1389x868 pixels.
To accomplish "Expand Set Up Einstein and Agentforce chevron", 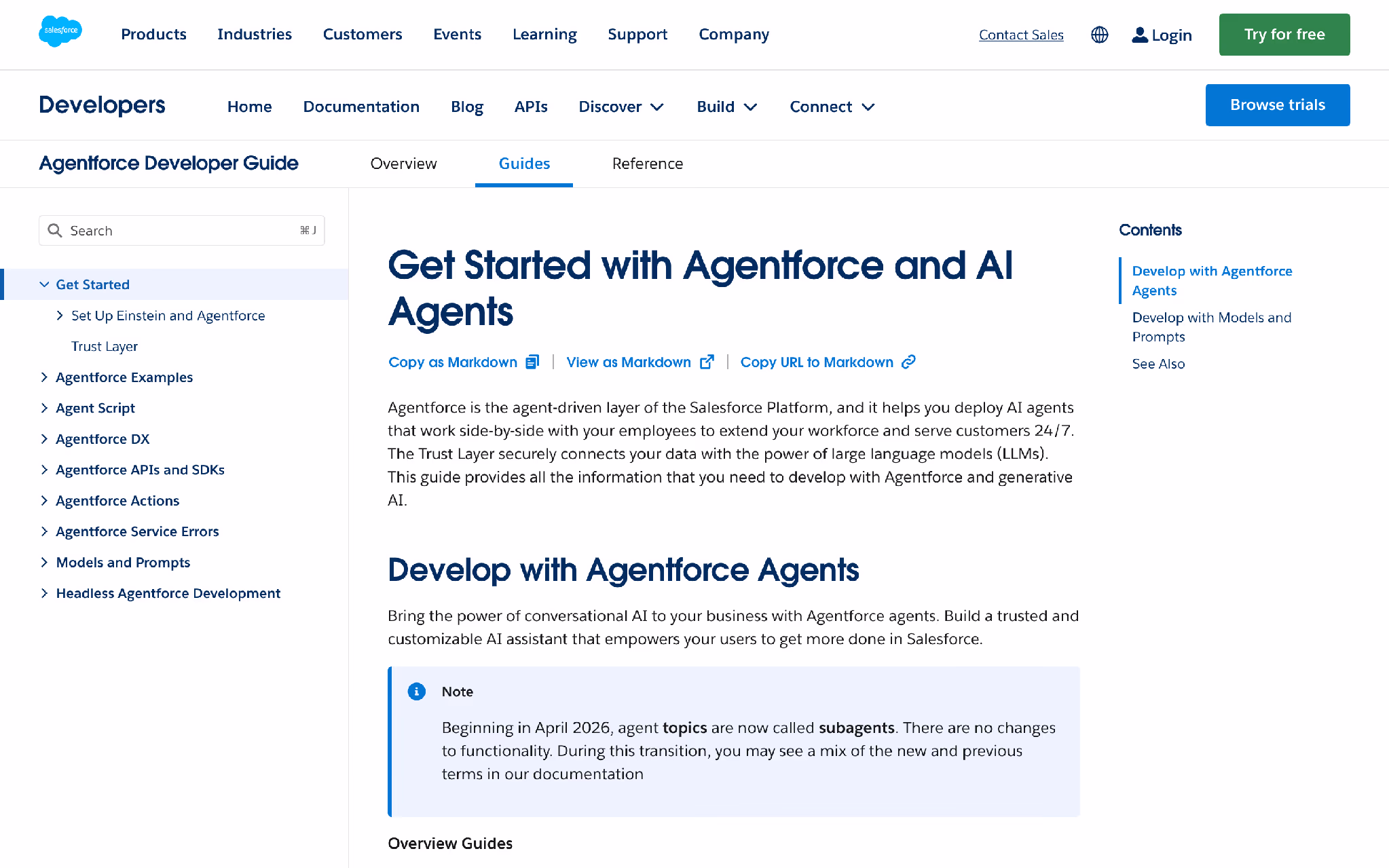I will pos(60,316).
